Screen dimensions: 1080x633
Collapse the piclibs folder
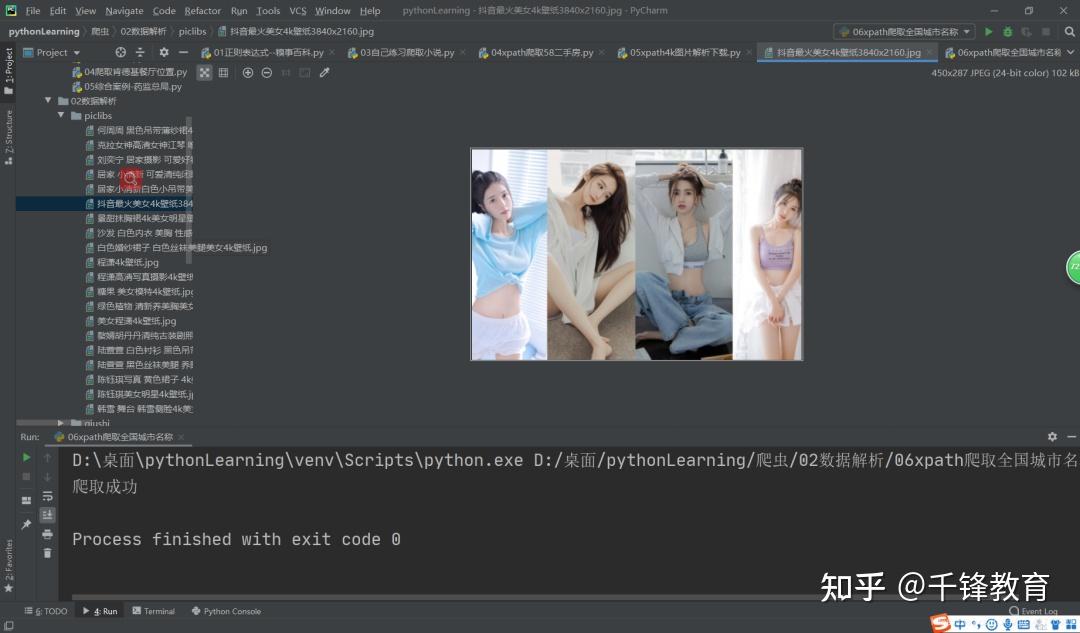tap(61, 115)
